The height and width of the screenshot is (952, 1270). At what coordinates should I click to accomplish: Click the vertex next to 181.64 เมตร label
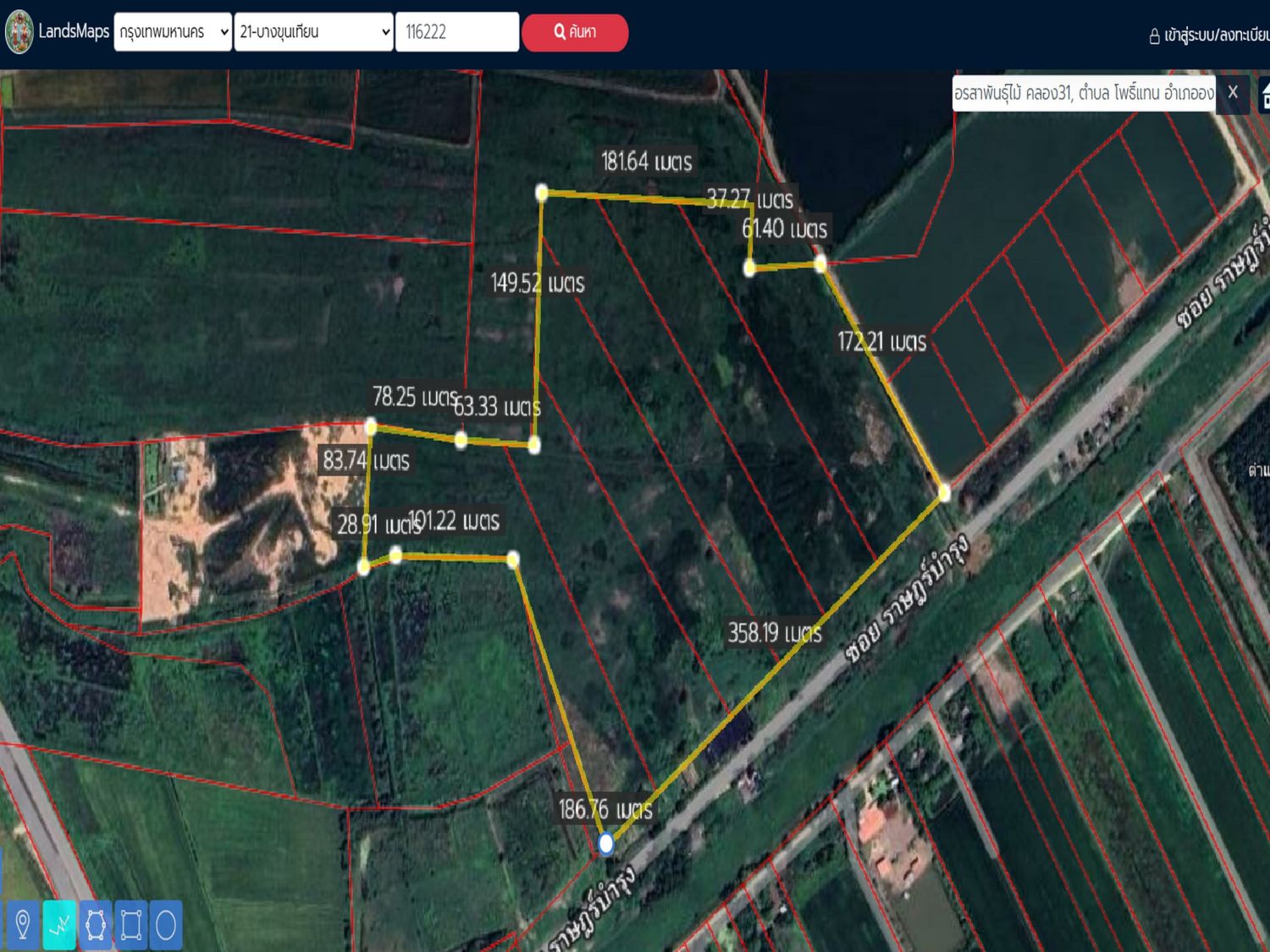[x=542, y=193]
